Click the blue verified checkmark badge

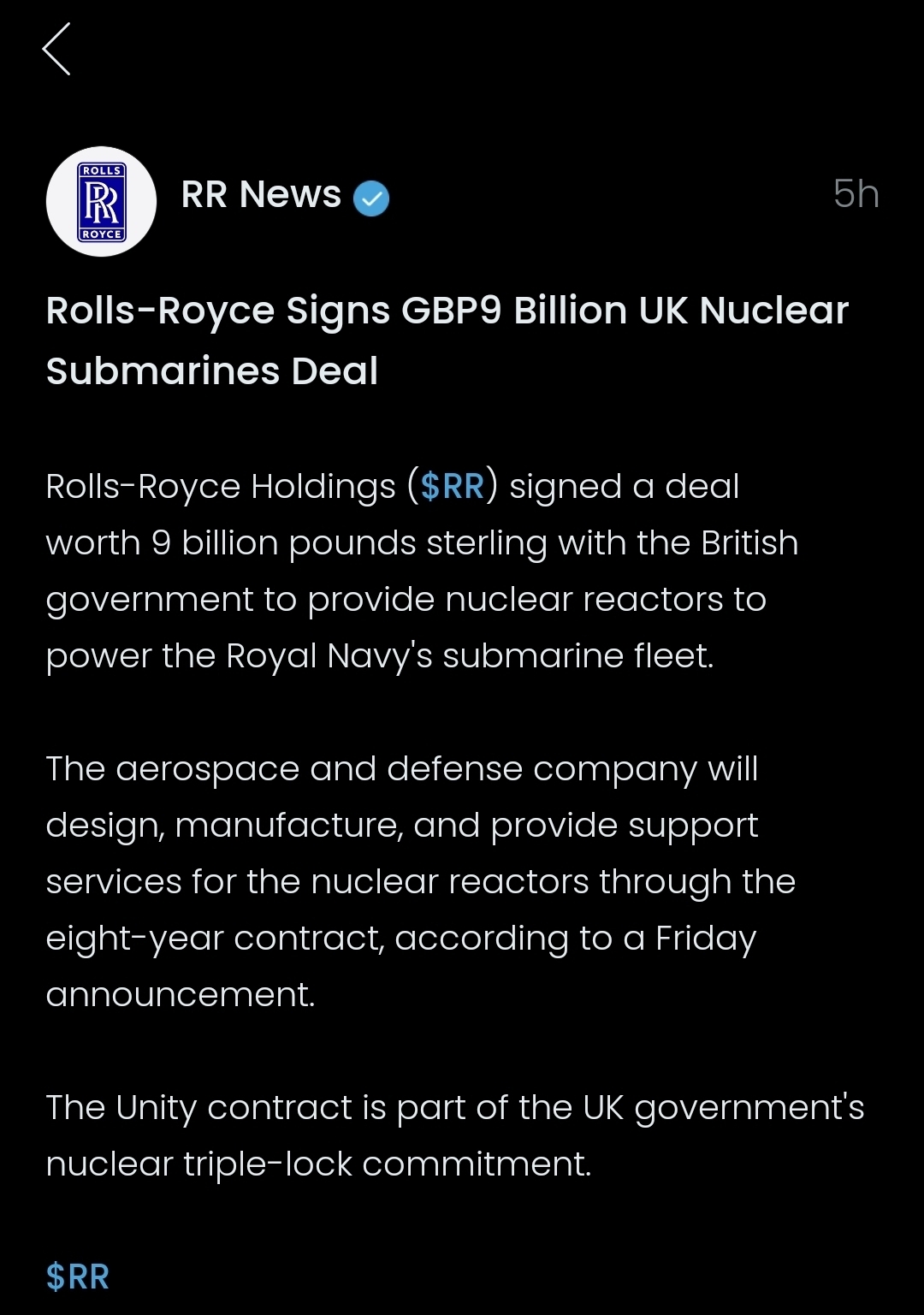coord(371,198)
